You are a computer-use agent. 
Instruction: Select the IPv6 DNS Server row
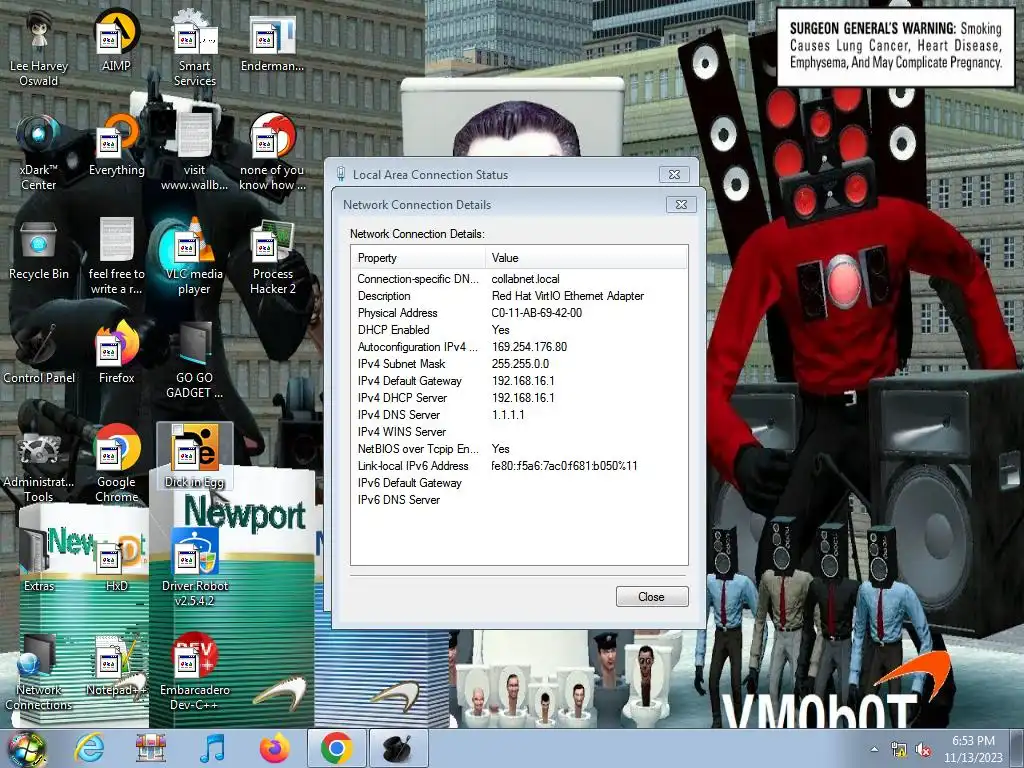coord(519,500)
